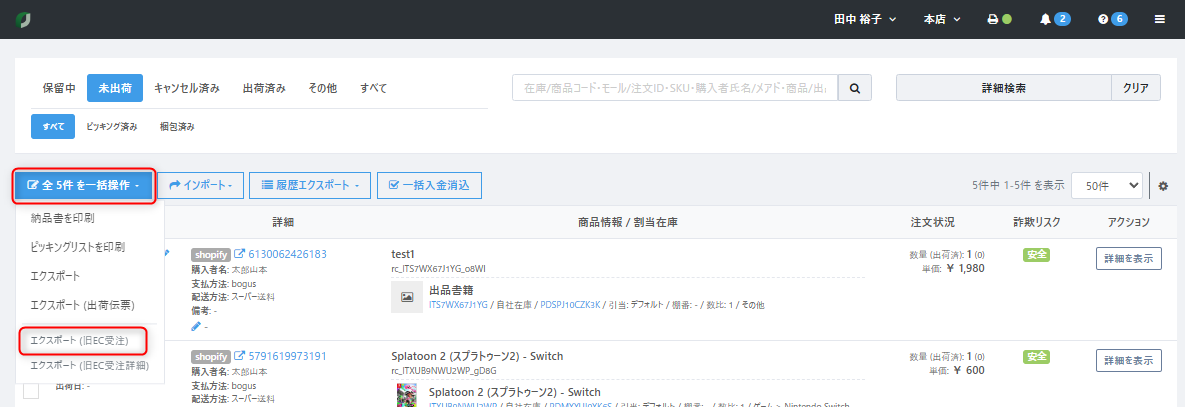Click the Splatoon 2 product thumbnail
The image size is (1185, 407).
(407, 395)
